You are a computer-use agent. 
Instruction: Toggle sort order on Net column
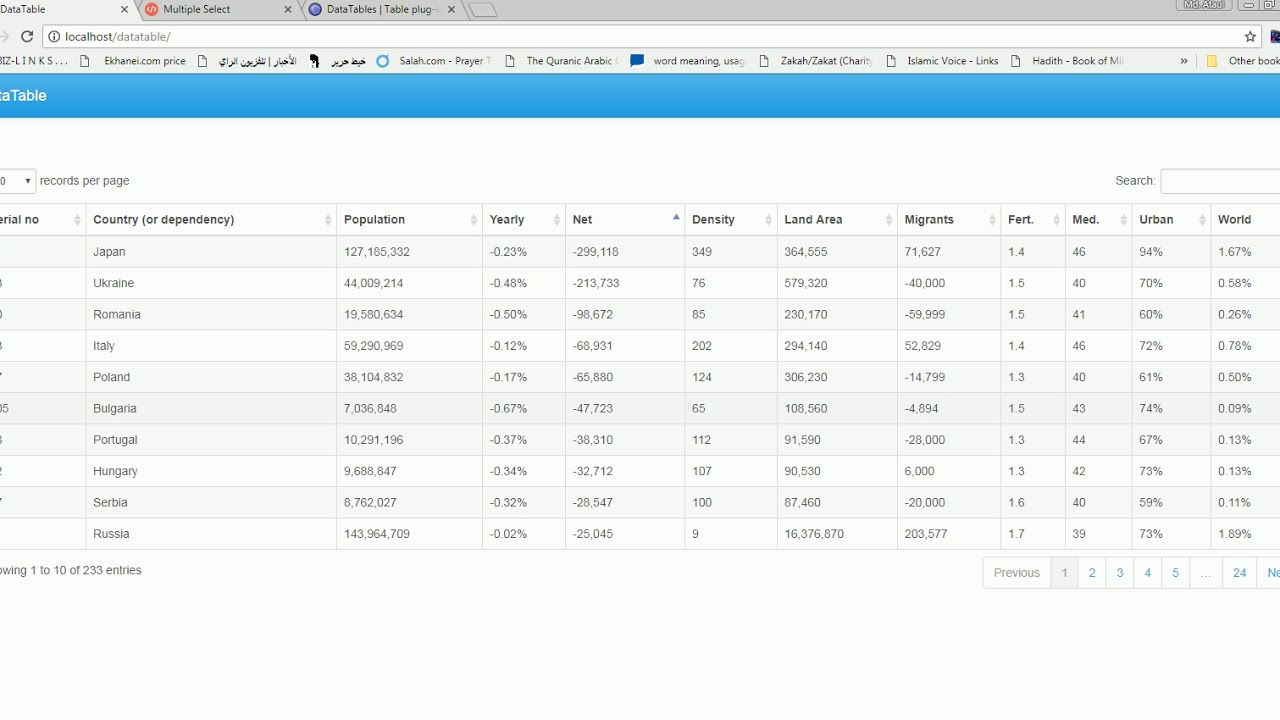tap(625, 220)
